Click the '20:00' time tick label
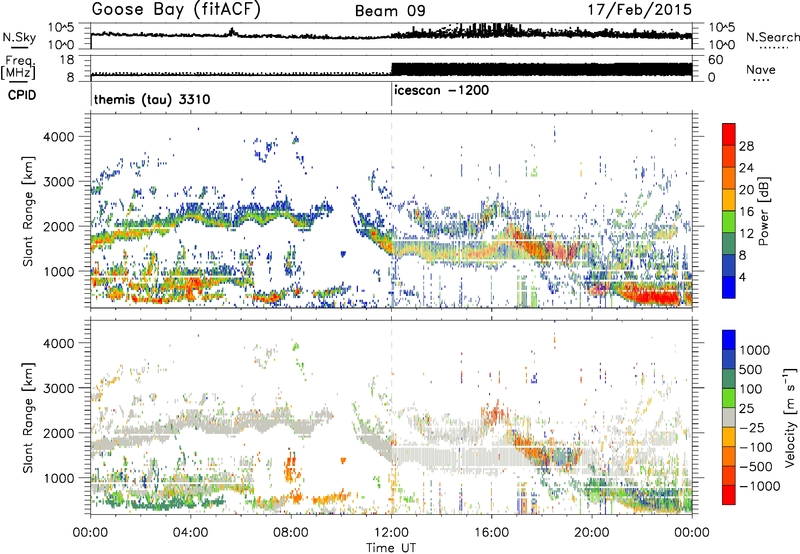Image resolution: width=800 pixels, height=554 pixels. pos(592,533)
